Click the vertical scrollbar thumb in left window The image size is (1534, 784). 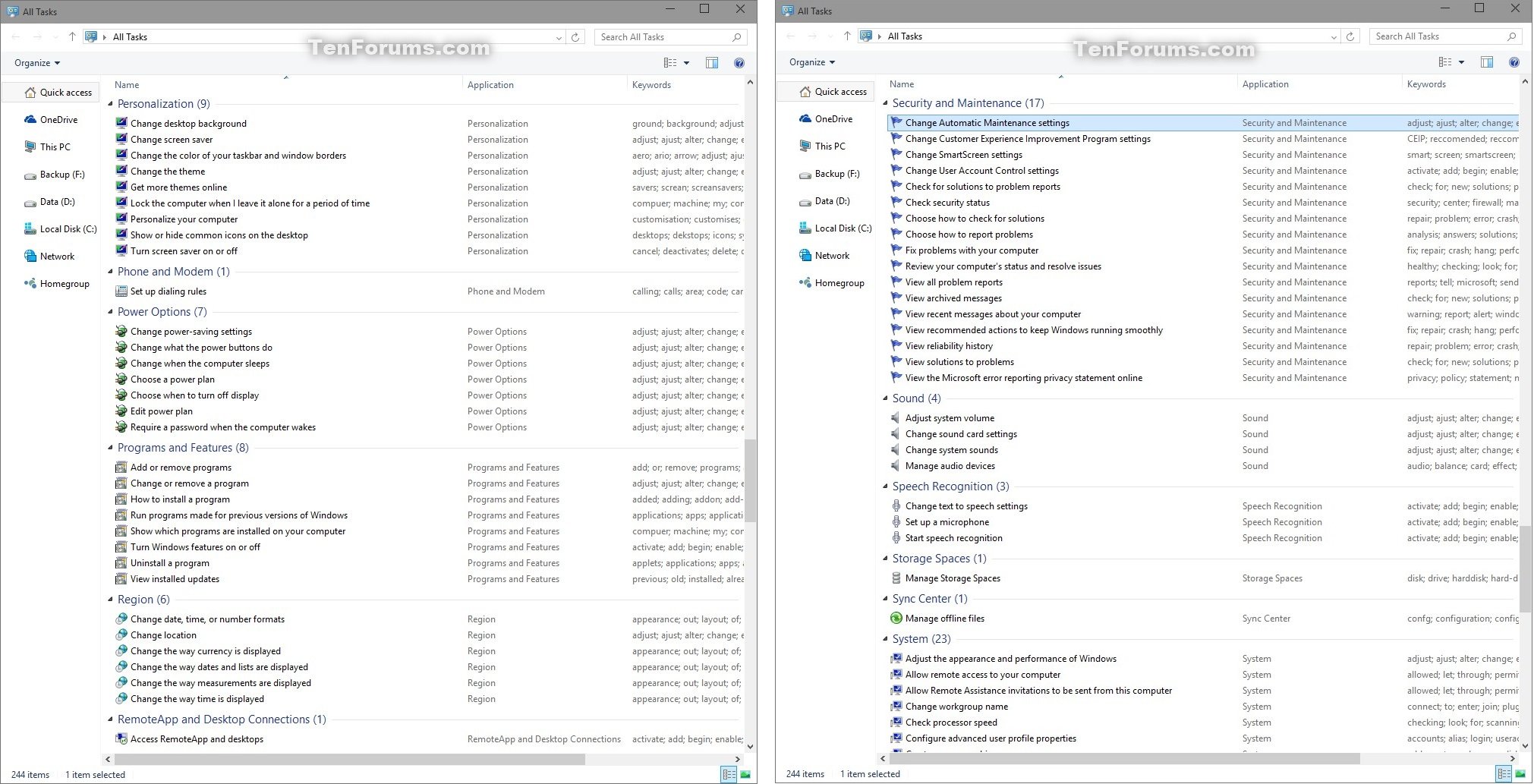click(750, 480)
